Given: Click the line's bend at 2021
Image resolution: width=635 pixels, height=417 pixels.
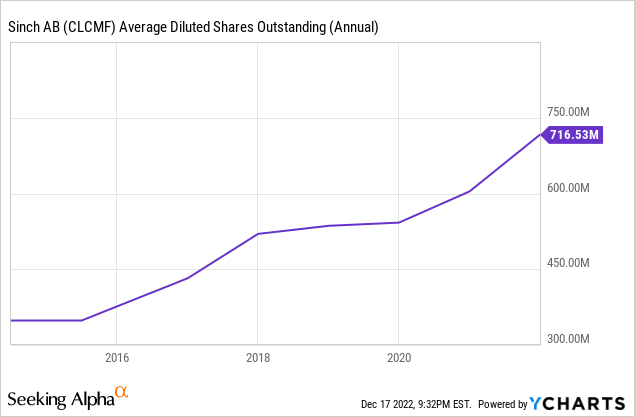Looking at the screenshot, I should pos(470,191).
